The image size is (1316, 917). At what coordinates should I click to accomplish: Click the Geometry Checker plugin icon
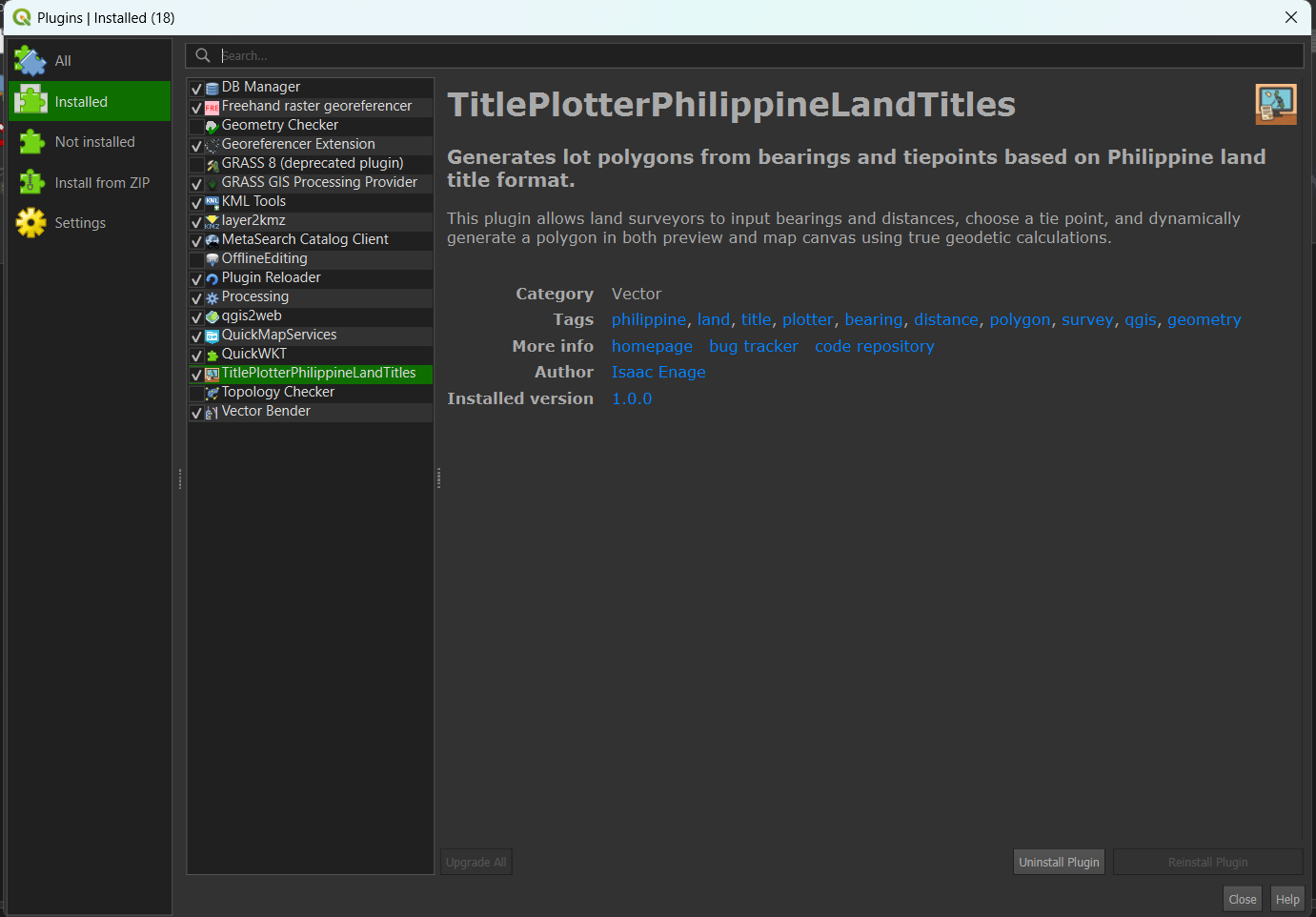(x=213, y=126)
